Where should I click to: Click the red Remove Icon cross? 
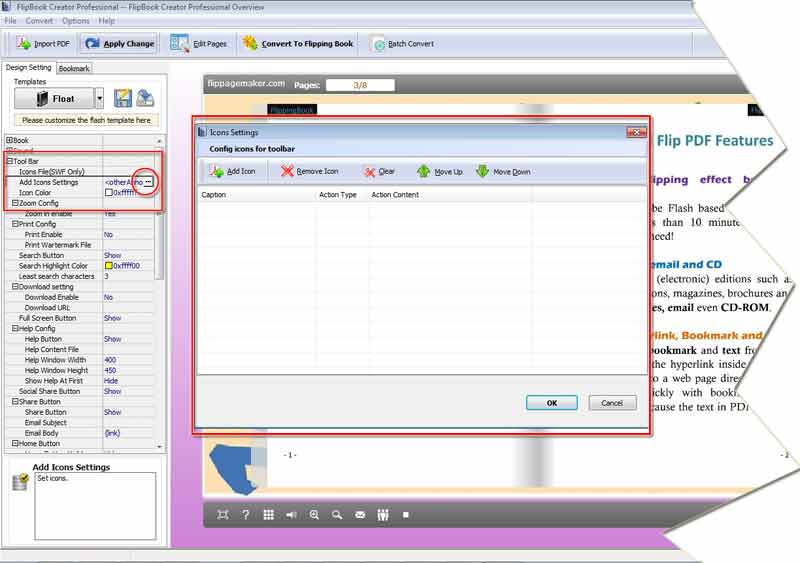[x=288, y=171]
